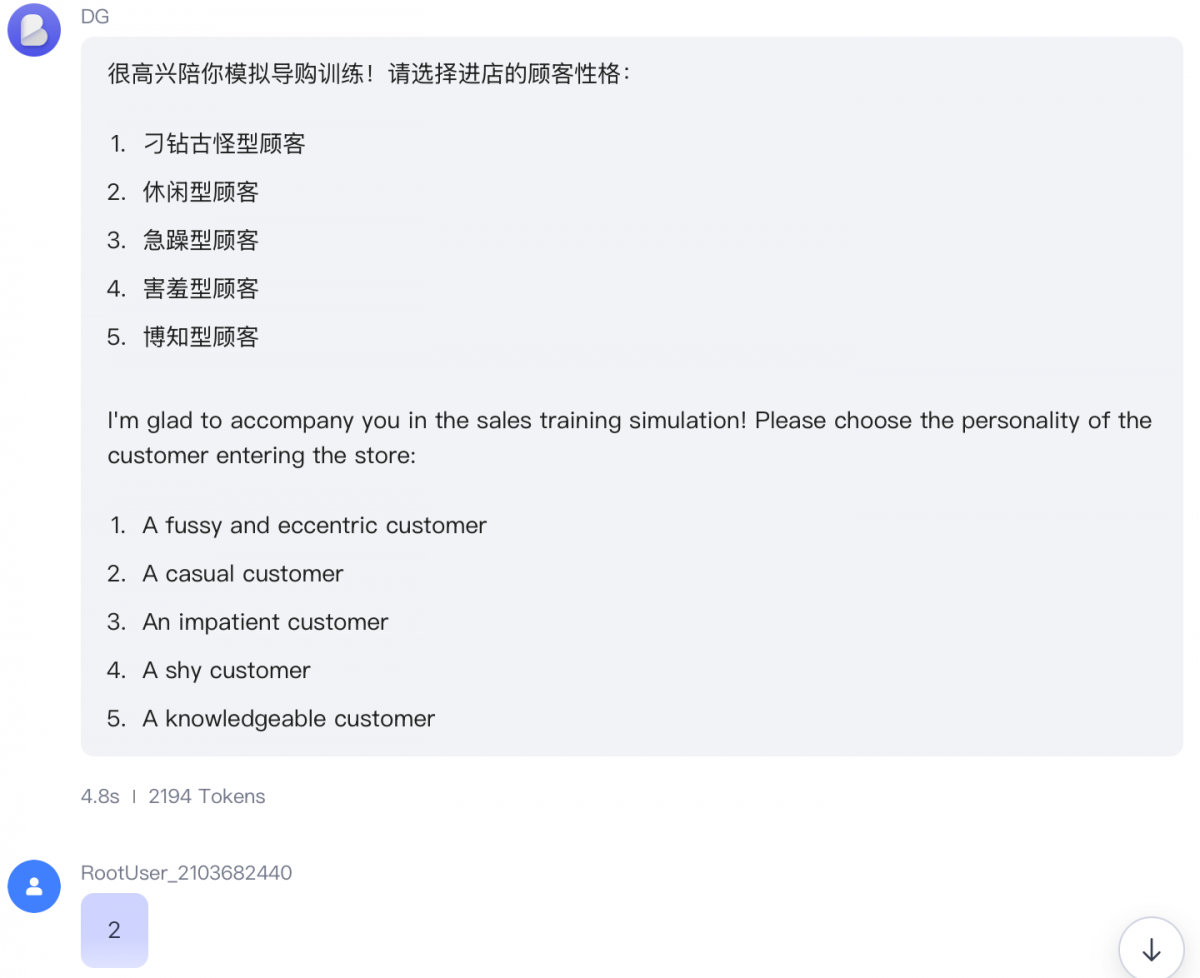
Task: Select option 博知型顾客
Action: point(201,337)
